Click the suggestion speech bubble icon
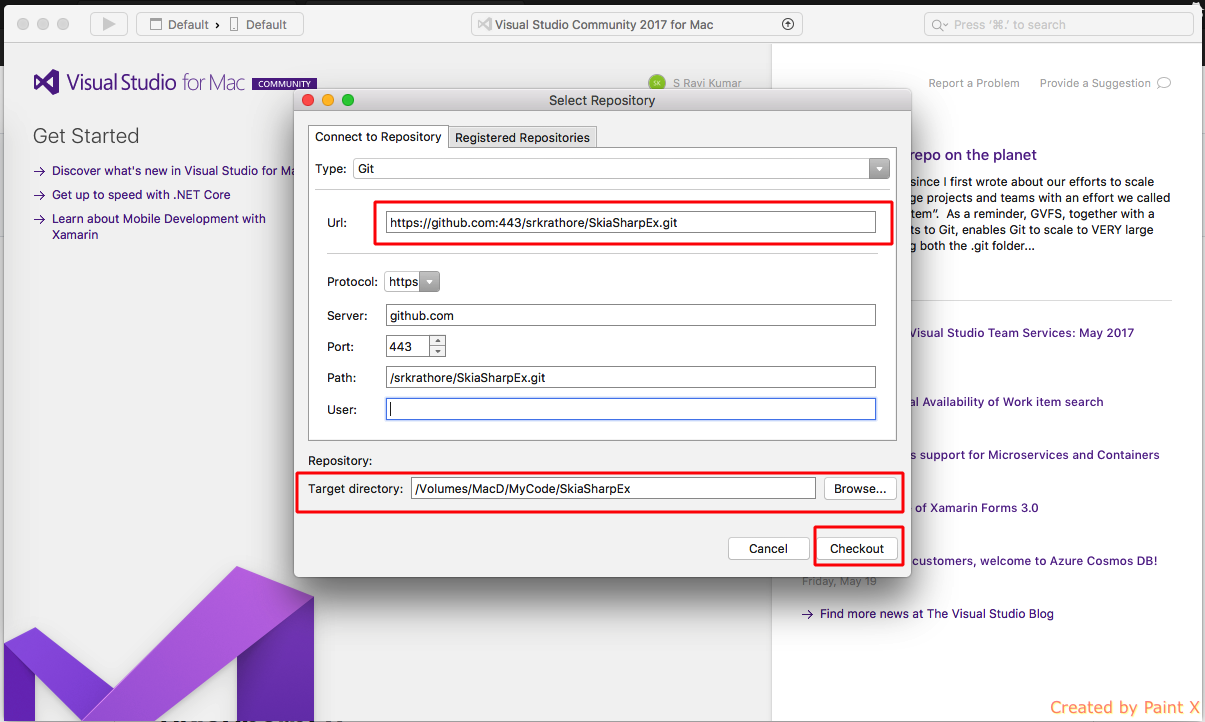The height and width of the screenshot is (722, 1205). pos(1163,83)
